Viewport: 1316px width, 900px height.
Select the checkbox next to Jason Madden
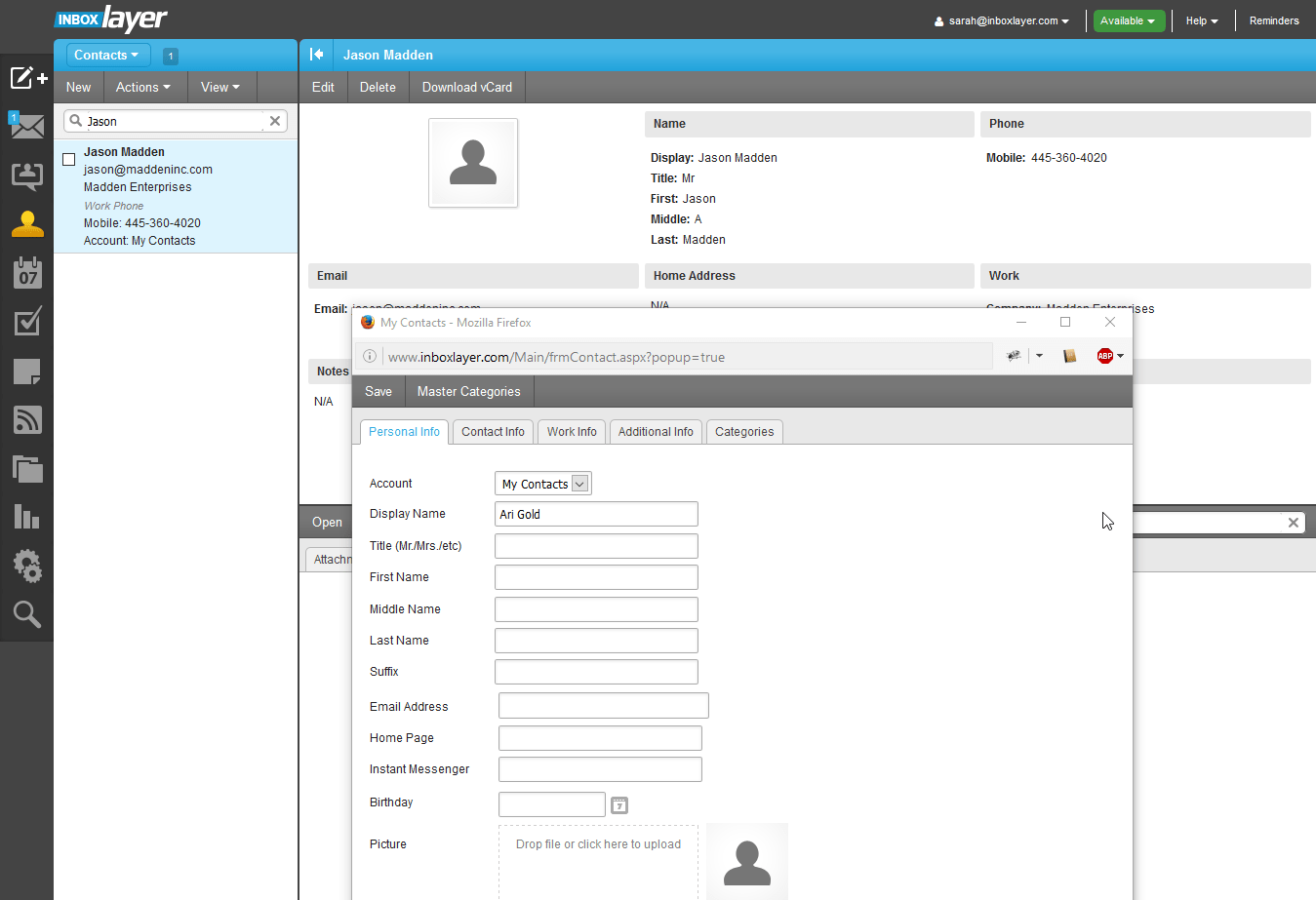click(68, 159)
